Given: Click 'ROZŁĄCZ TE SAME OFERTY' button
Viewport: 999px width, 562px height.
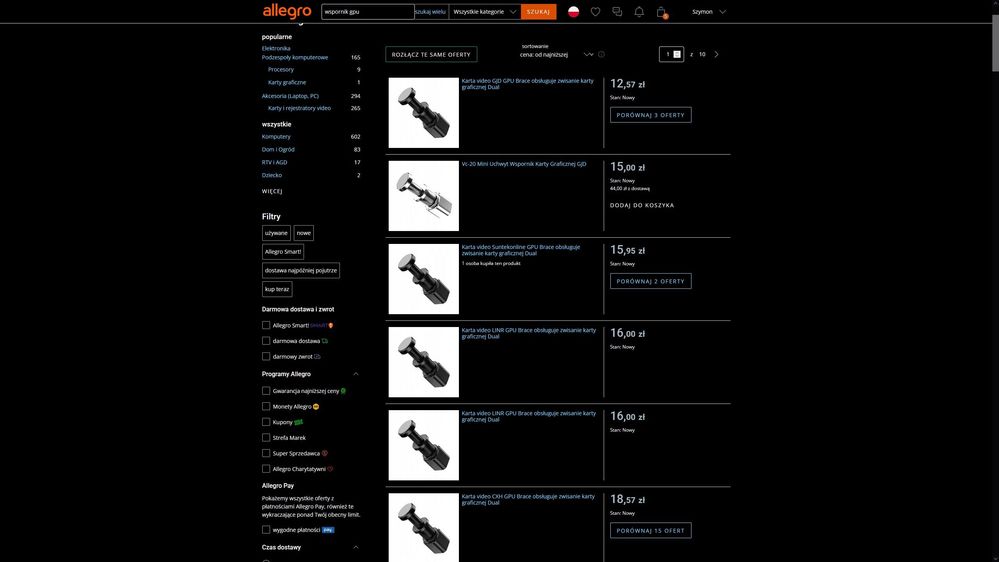Looking at the screenshot, I should tap(431, 54).
